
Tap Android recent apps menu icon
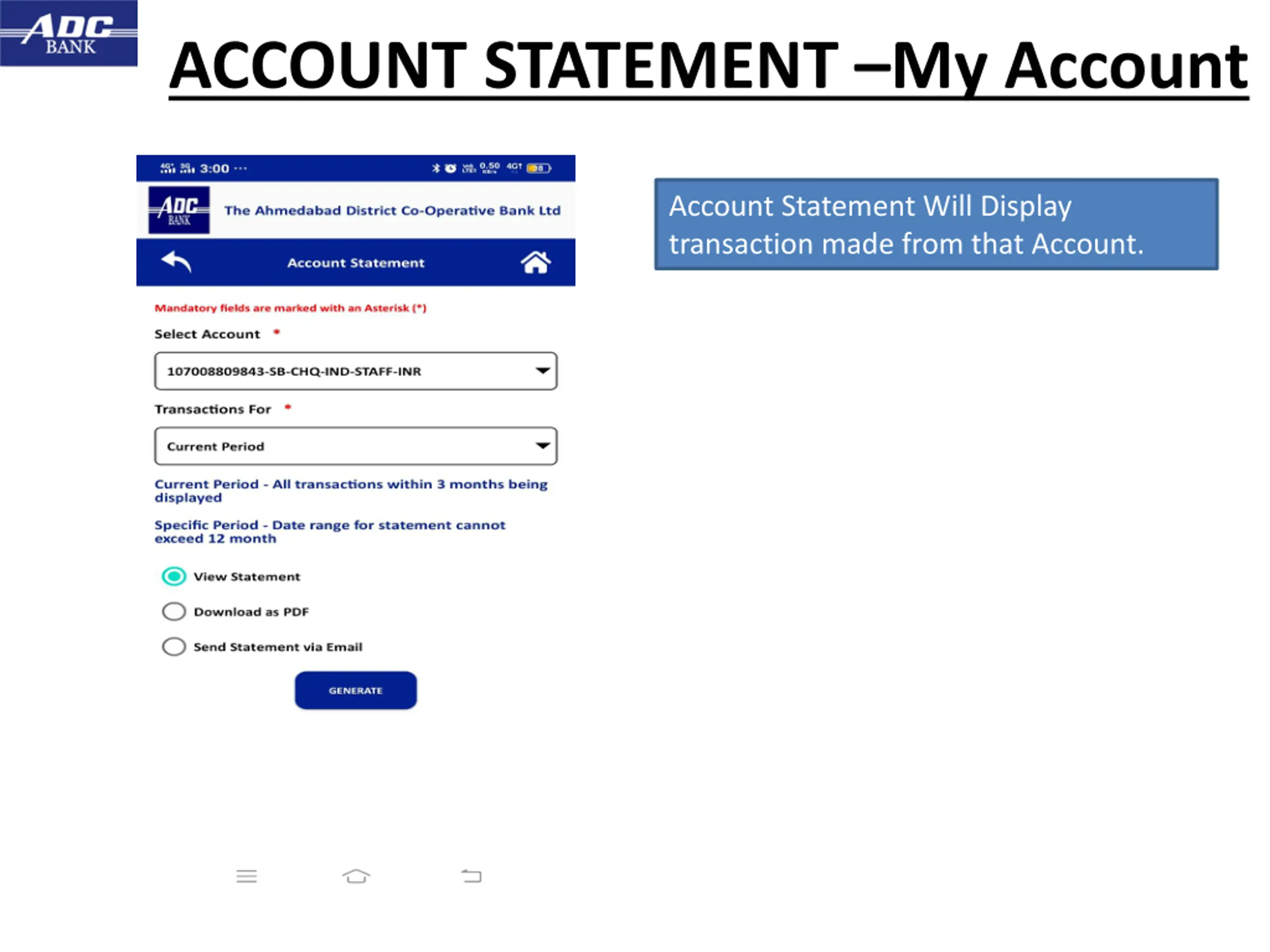pyautogui.click(x=246, y=876)
